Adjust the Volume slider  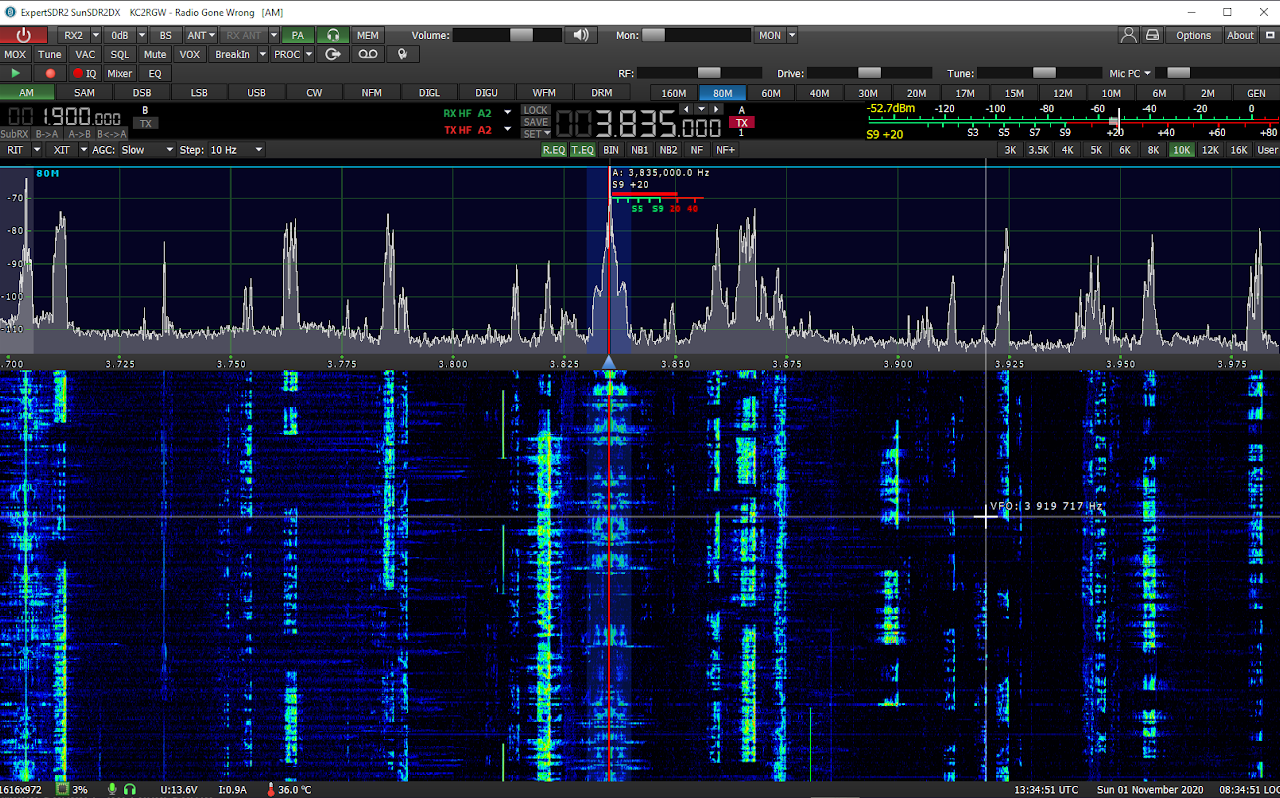[507, 35]
